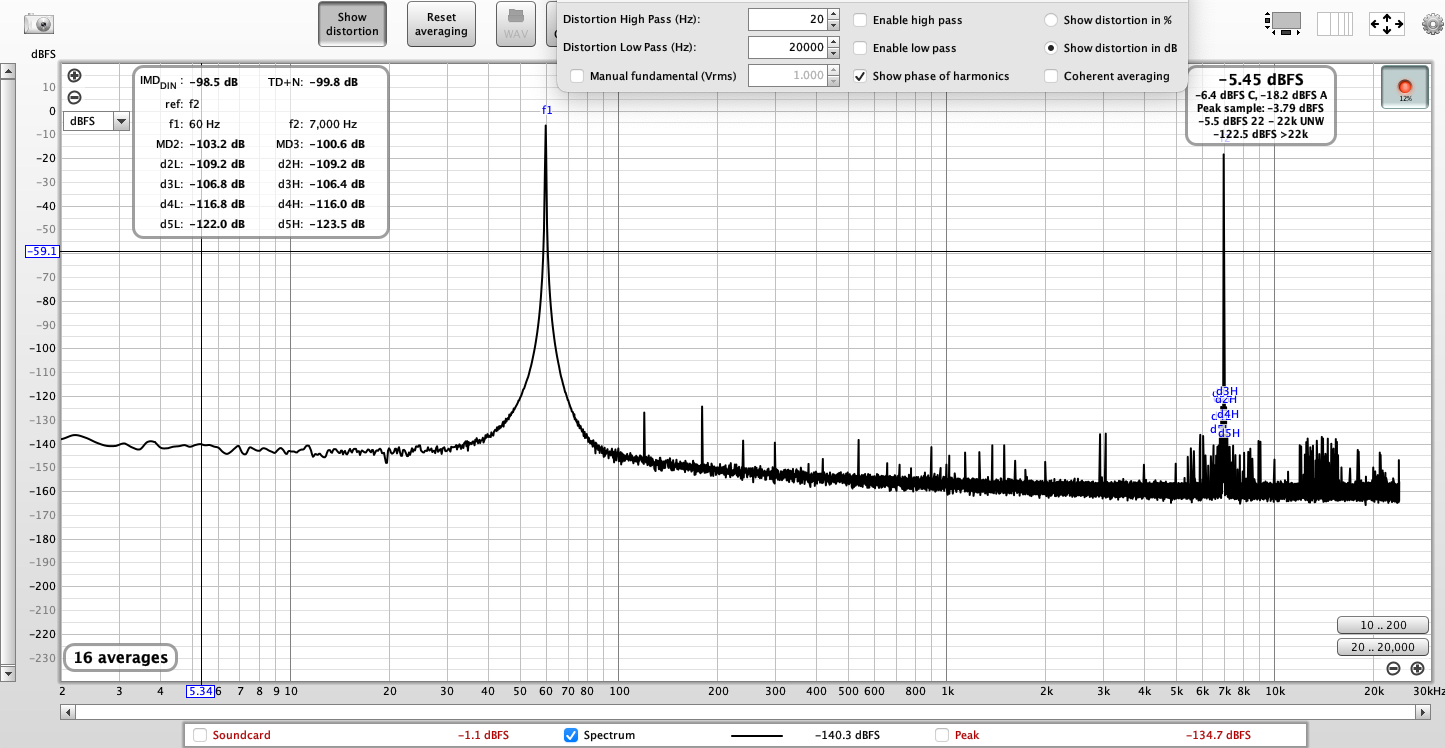Click the Peak -134.7 dBFS value
Screen dimensions: 1445x748
pyautogui.click(x=1217, y=735)
